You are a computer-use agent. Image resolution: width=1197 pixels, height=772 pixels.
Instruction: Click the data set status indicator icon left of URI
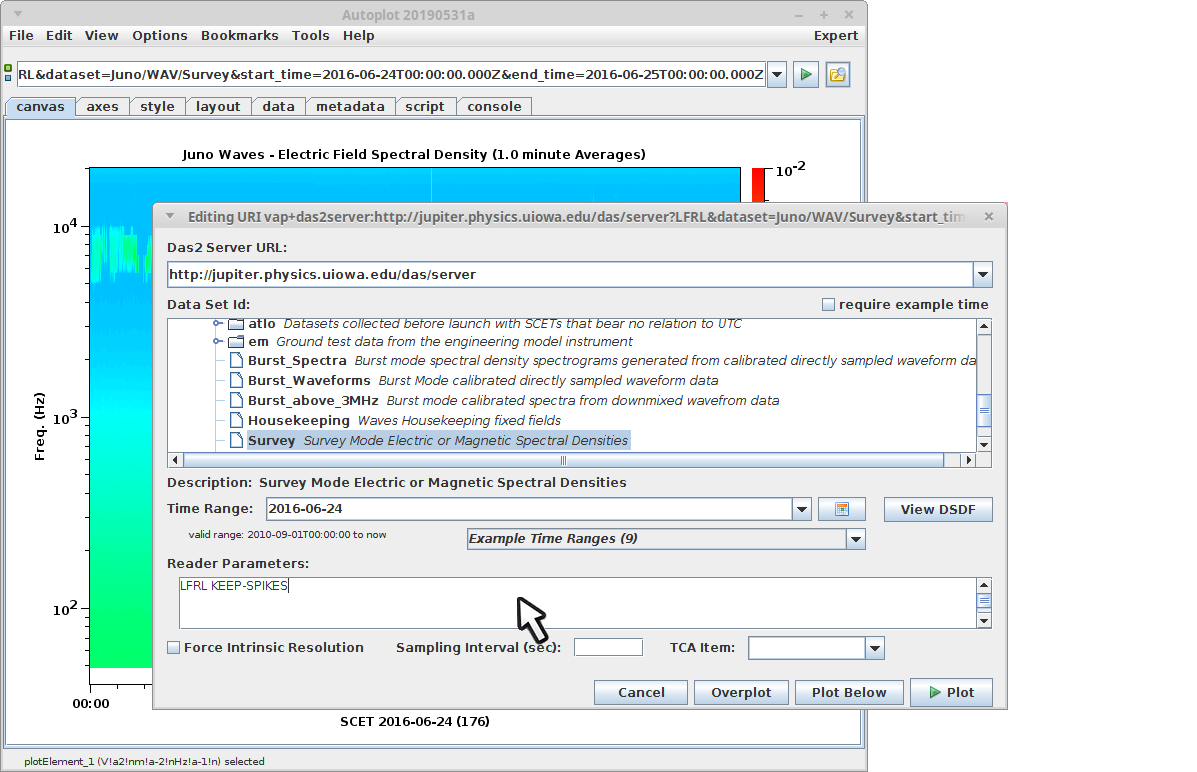tap(8, 73)
